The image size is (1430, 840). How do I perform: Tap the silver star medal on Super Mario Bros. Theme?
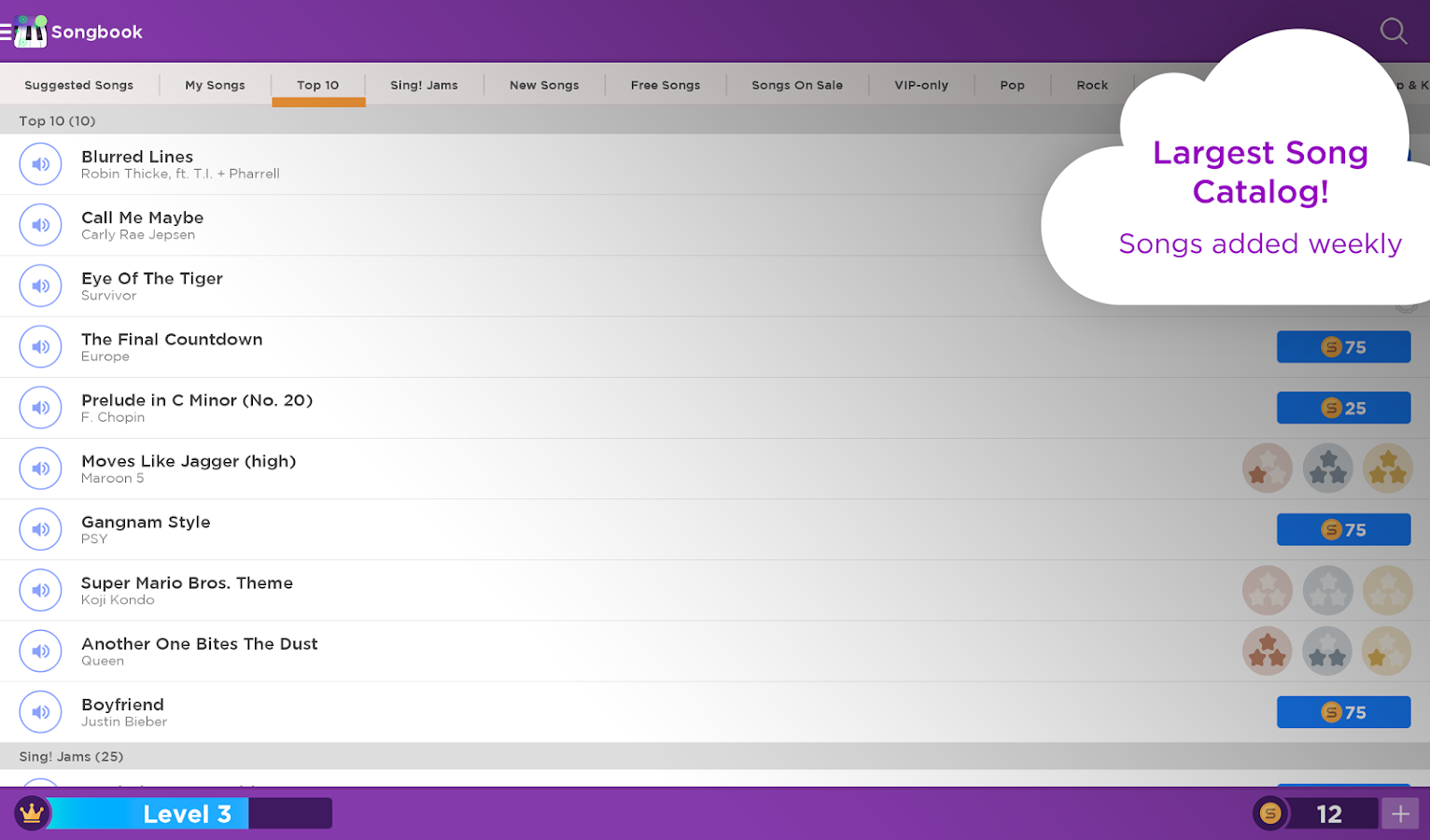1327,590
